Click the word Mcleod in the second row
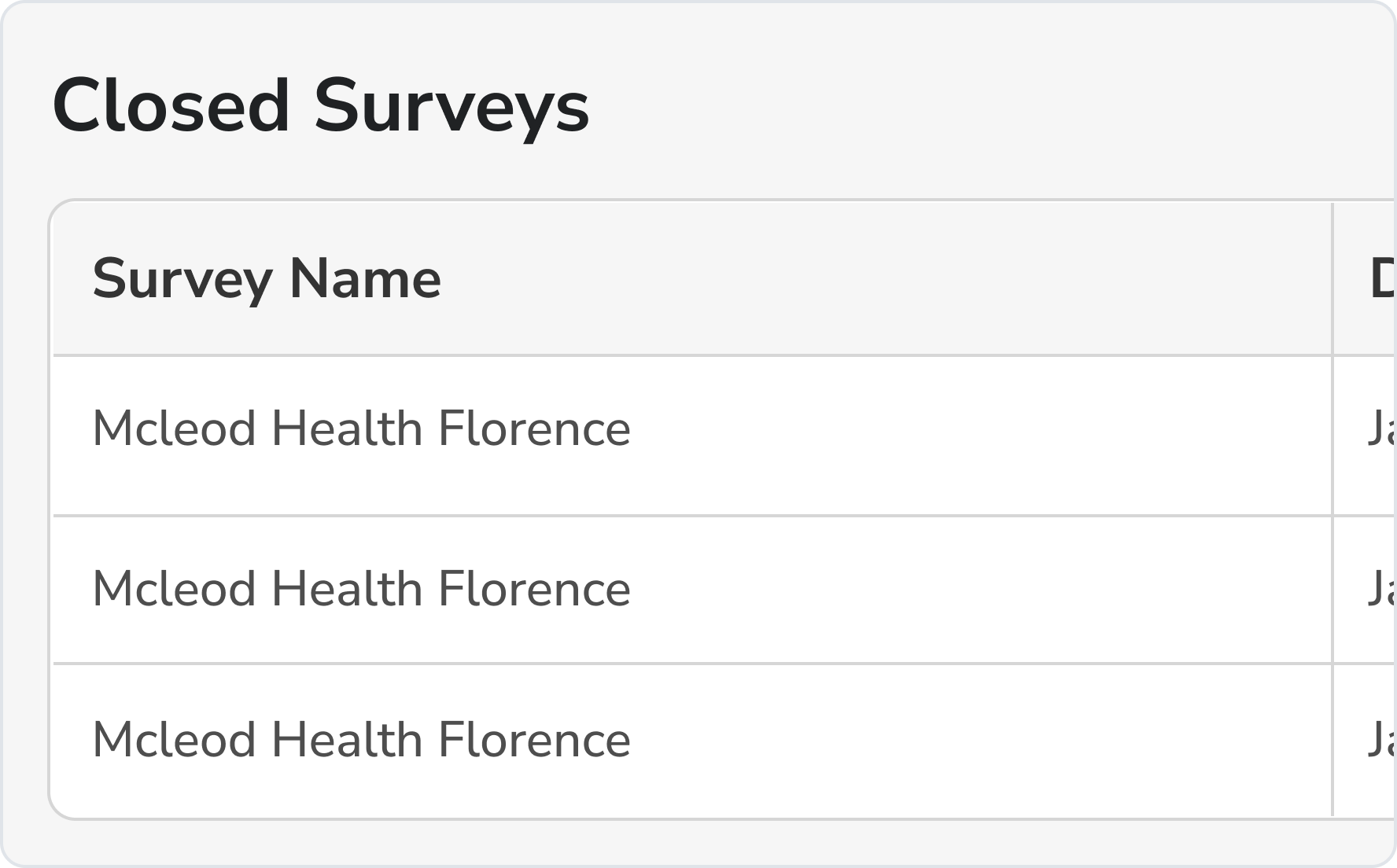This screenshot has height=868, width=1397. pos(175,589)
